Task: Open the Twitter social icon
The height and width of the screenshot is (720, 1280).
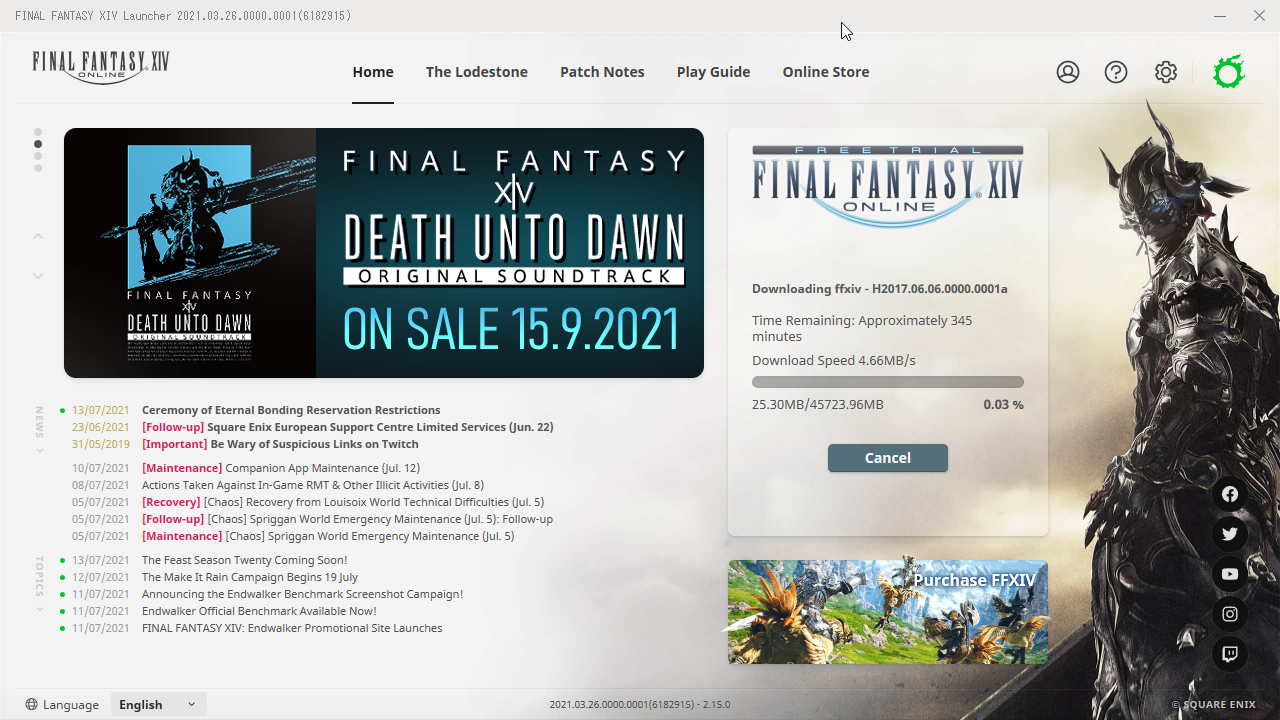Action: (x=1229, y=533)
